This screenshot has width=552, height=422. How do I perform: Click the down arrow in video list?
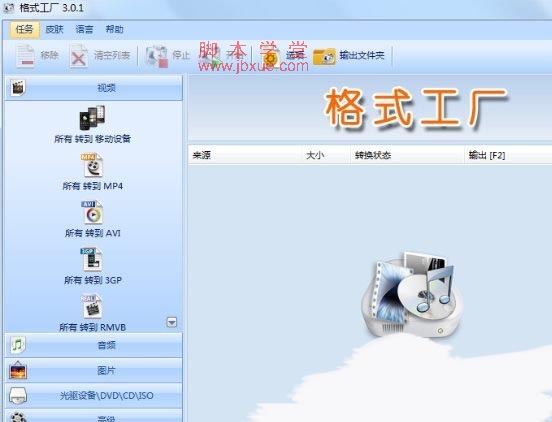[171, 322]
